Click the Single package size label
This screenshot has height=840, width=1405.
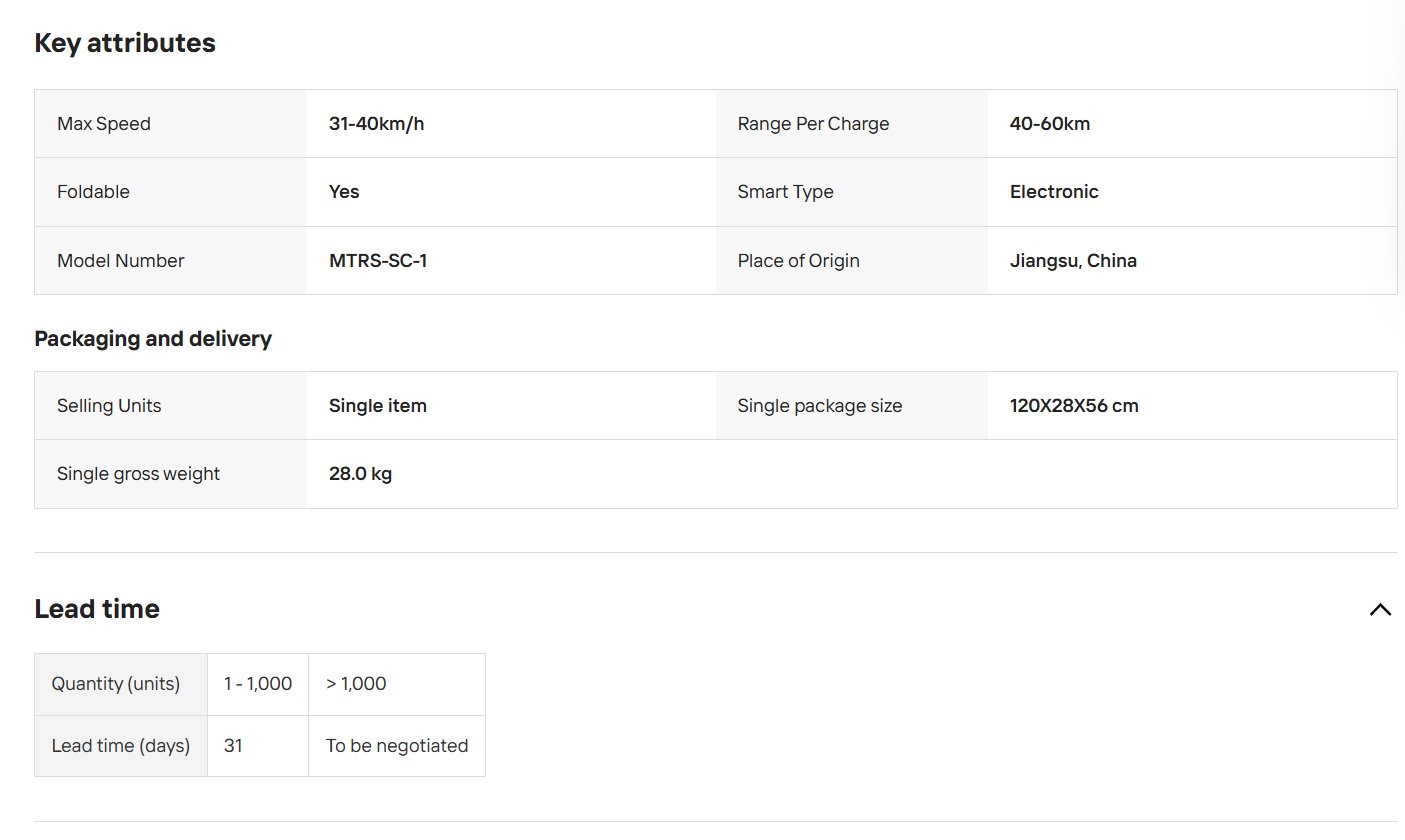pyautogui.click(x=820, y=406)
